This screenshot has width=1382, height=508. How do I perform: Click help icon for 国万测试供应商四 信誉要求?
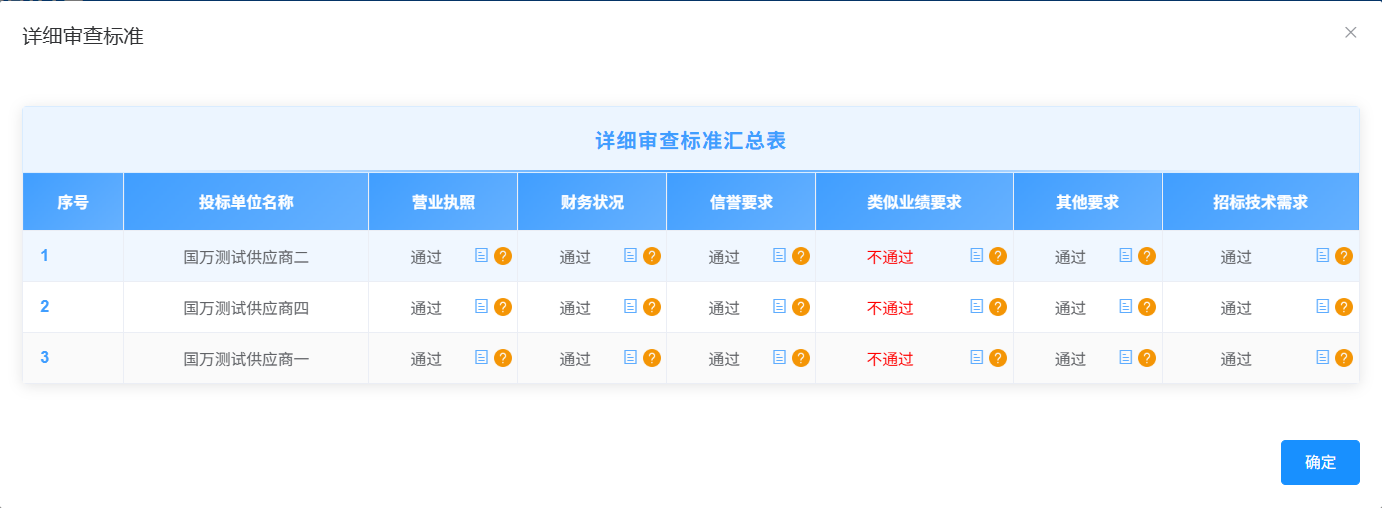point(801,307)
